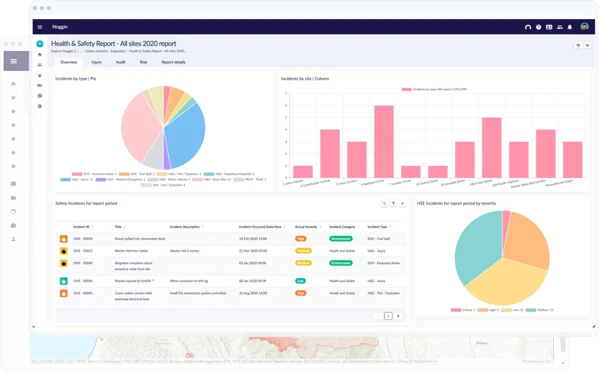
Task: Open the Report details tab
Action: point(173,62)
